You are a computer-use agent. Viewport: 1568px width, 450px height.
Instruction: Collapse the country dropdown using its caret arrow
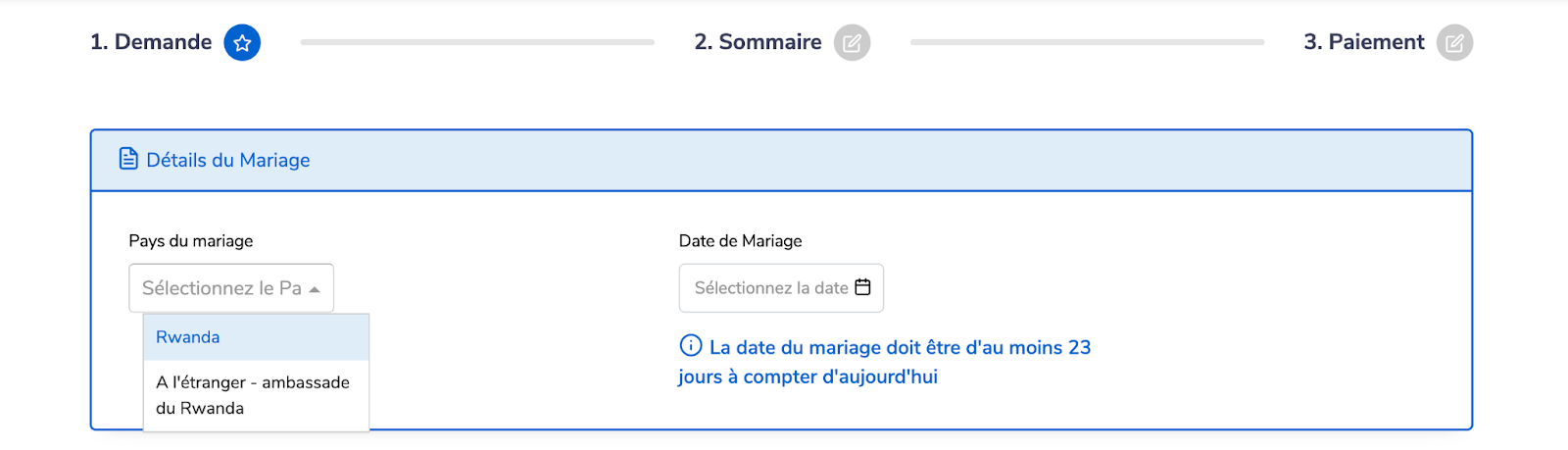pos(315,289)
